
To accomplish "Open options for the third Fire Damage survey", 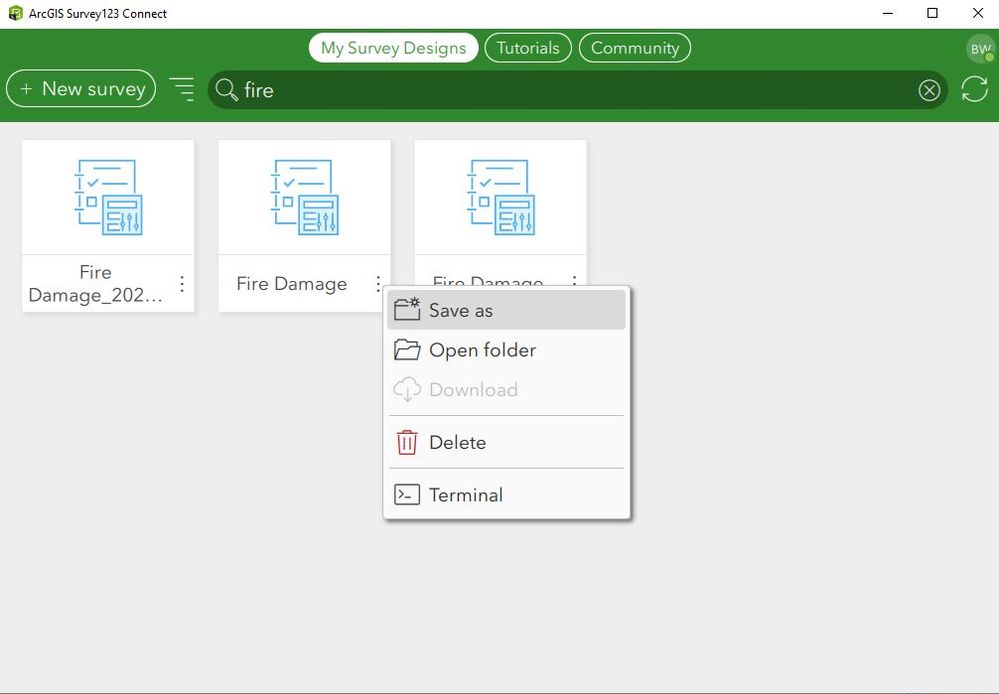I will tap(575, 280).
